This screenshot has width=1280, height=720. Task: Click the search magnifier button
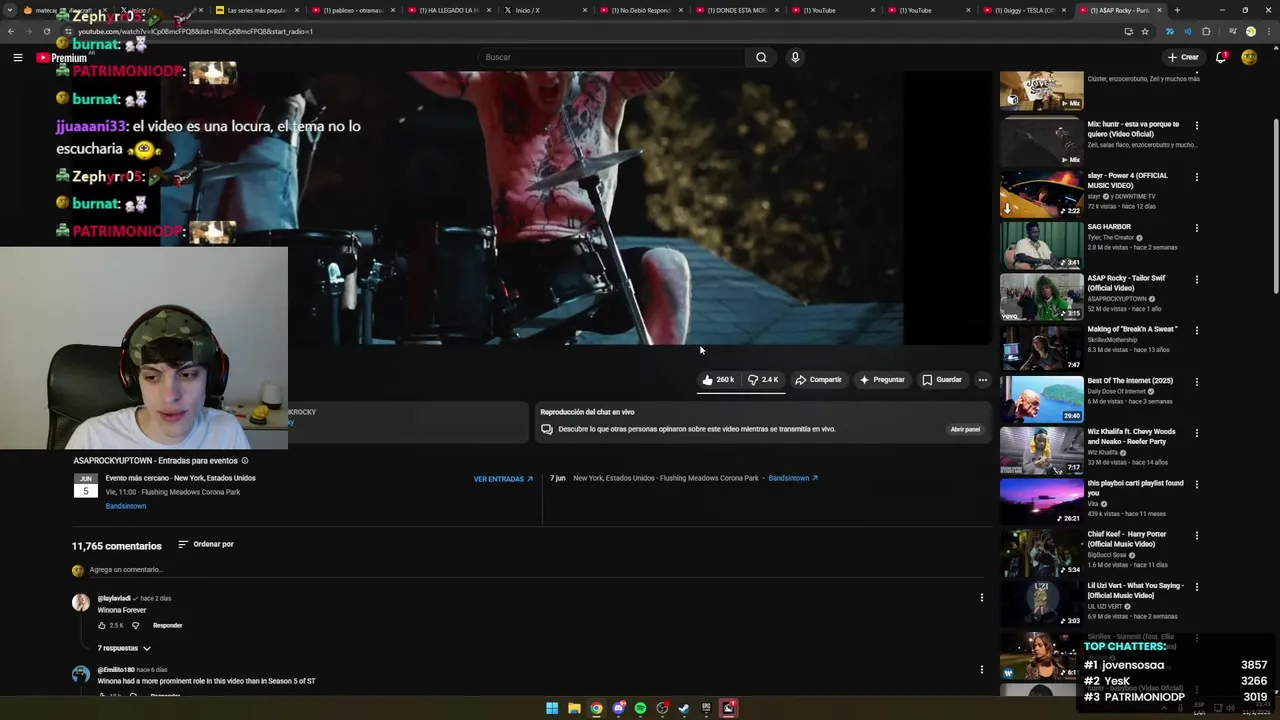pyautogui.click(x=761, y=57)
